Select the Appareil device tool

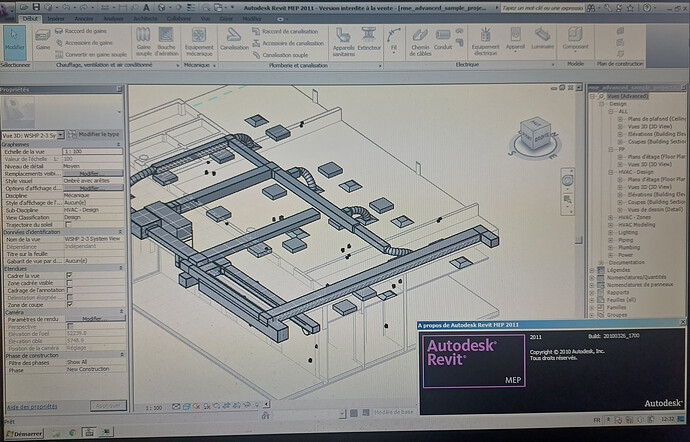pos(515,39)
